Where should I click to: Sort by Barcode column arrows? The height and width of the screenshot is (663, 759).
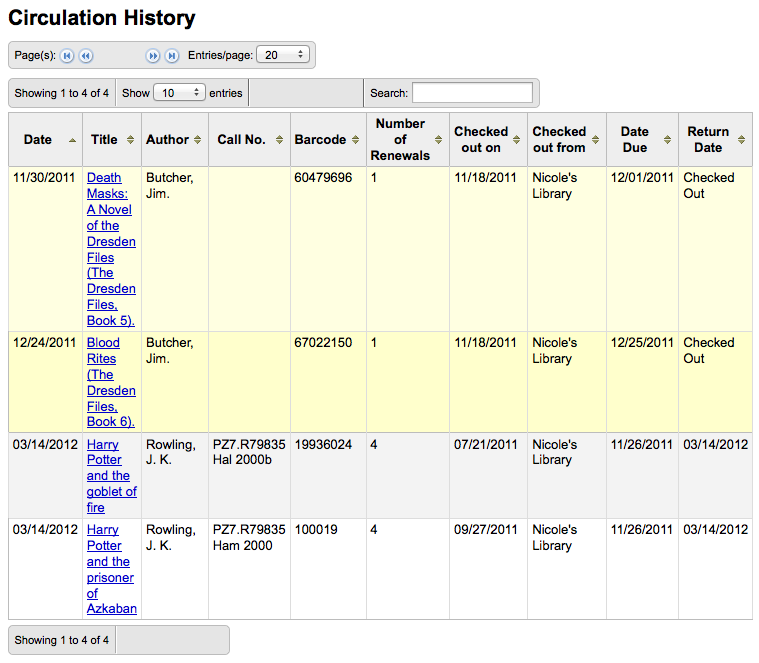tap(355, 140)
